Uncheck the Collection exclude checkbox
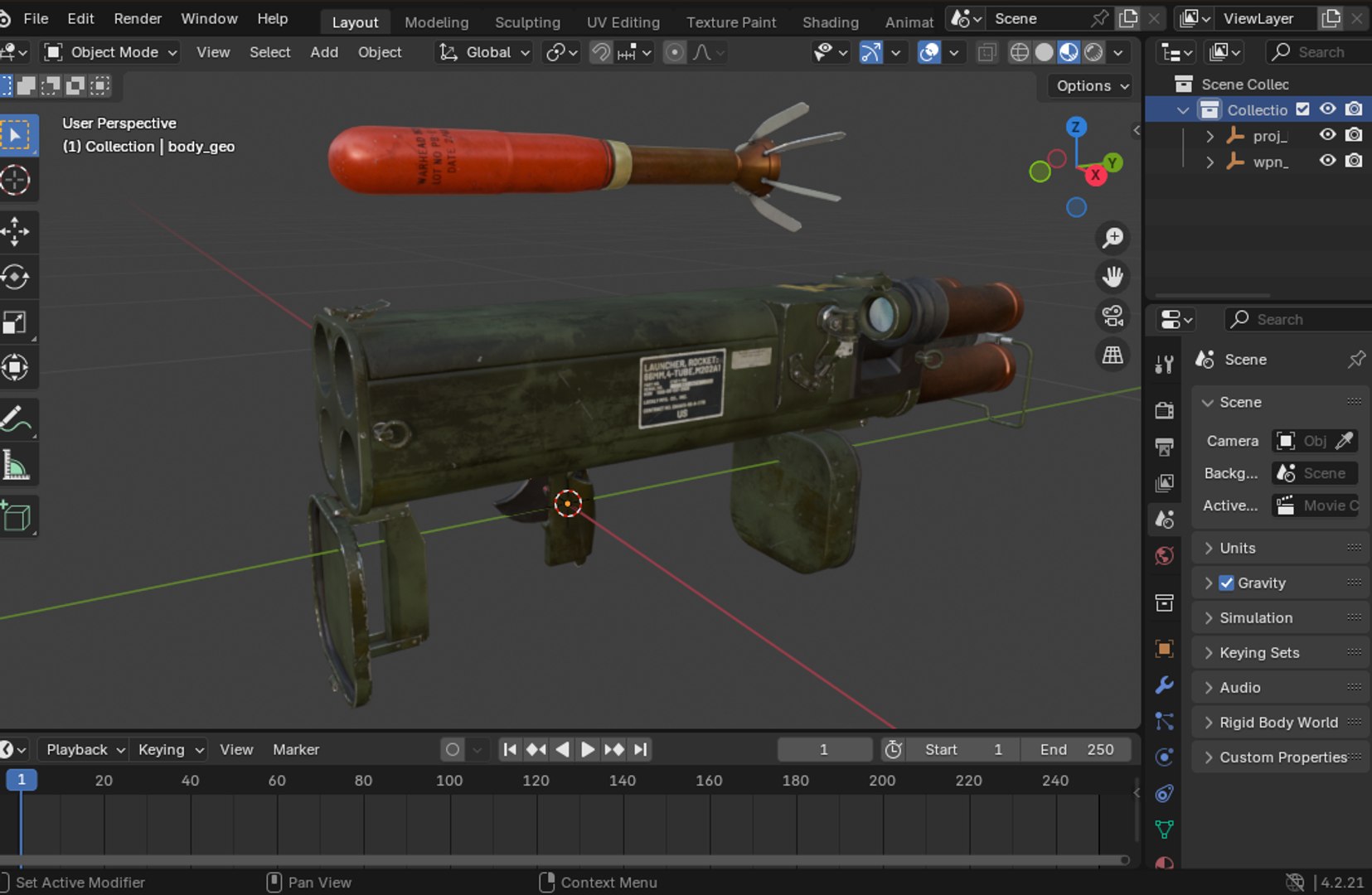 [1302, 109]
